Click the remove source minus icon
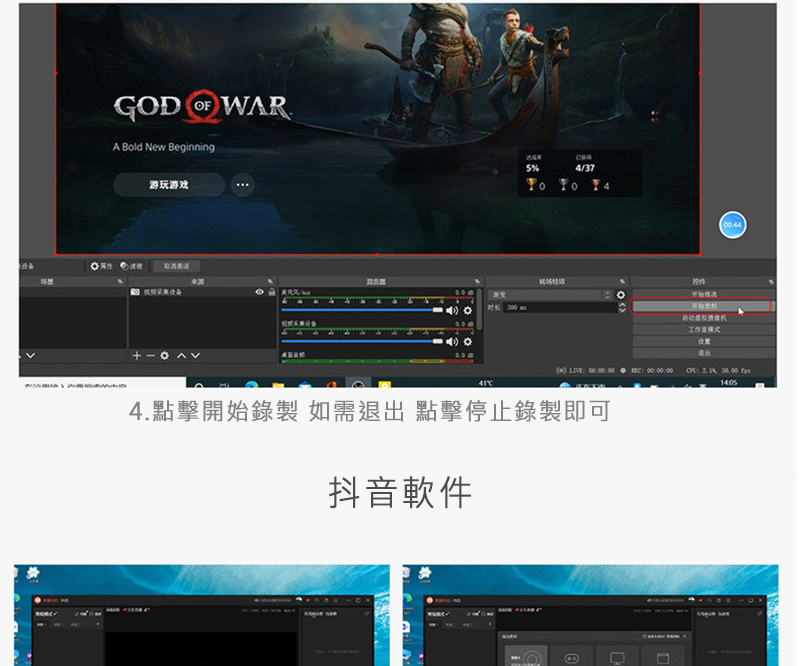800x666 pixels. [x=149, y=356]
